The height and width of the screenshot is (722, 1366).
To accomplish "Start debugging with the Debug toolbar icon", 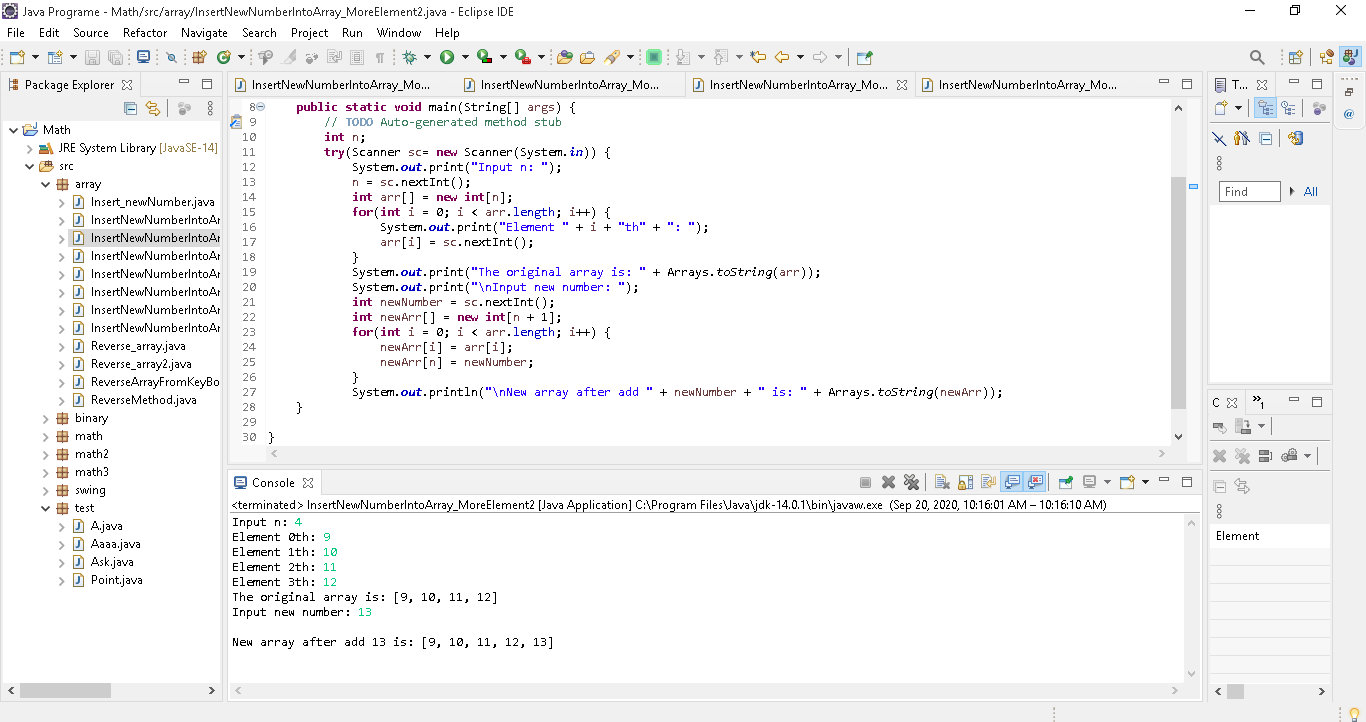I will [410, 57].
